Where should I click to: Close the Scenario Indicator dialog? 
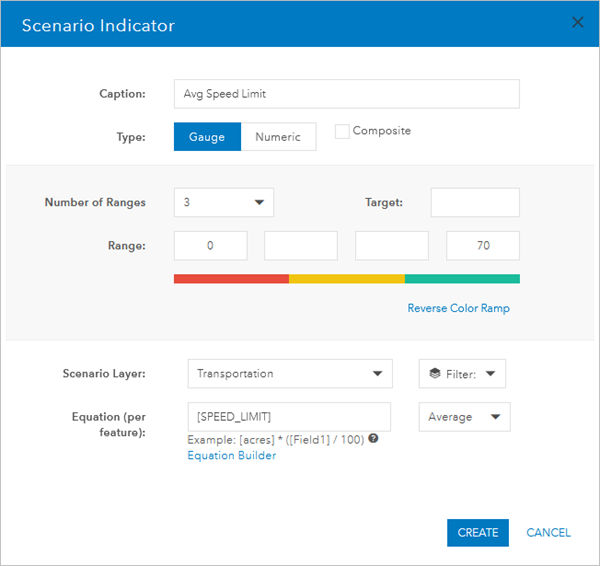click(577, 23)
